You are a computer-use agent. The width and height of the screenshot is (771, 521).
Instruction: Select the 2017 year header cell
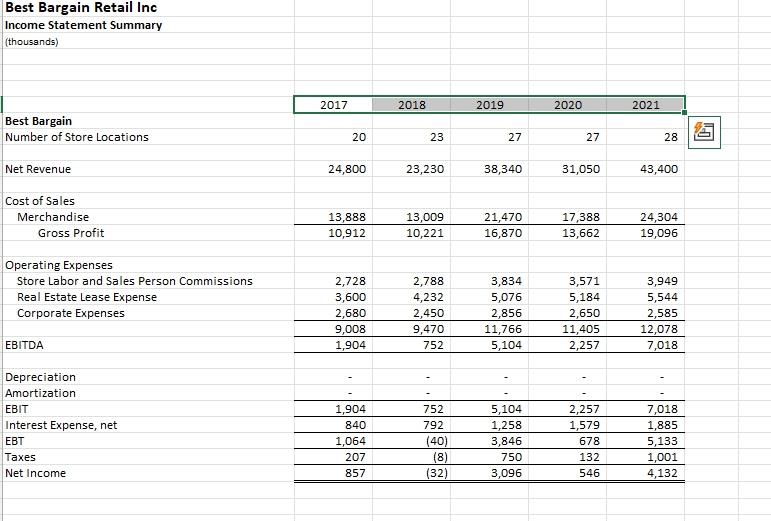coord(333,105)
